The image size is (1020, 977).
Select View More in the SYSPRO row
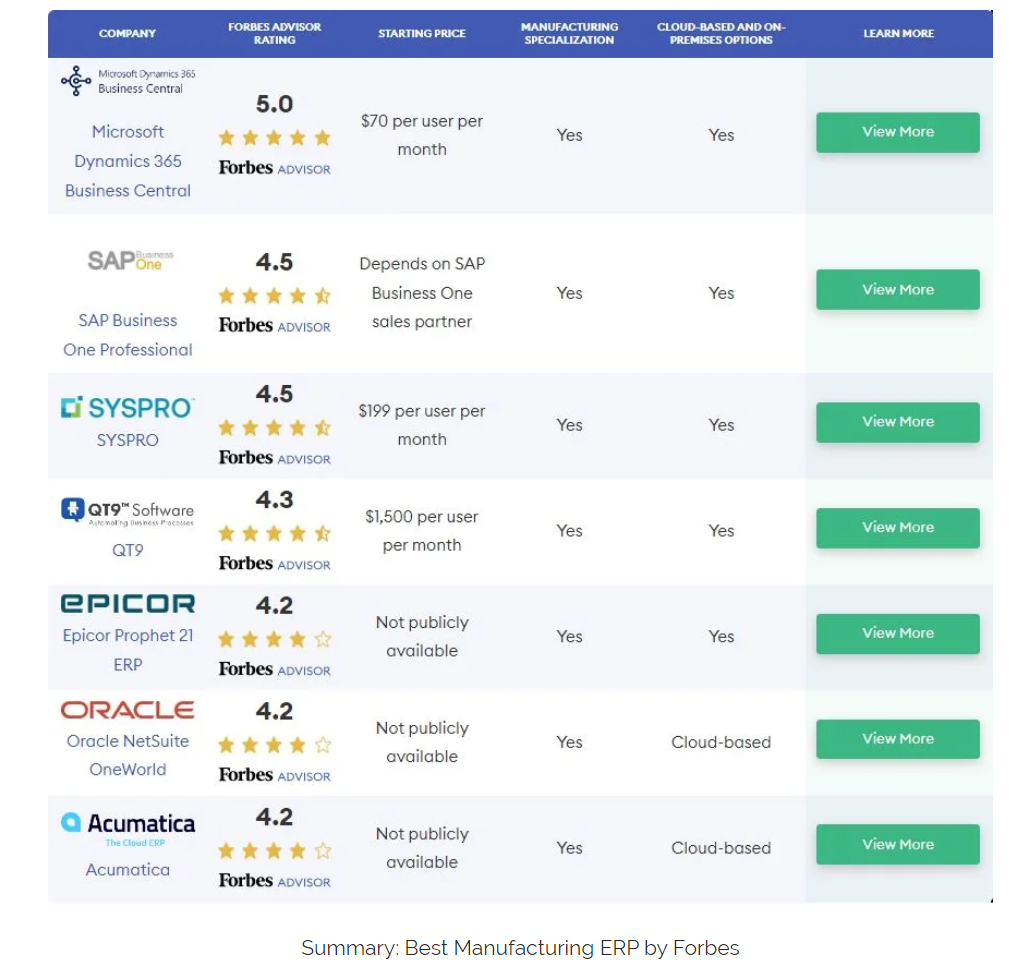[x=897, y=422]
